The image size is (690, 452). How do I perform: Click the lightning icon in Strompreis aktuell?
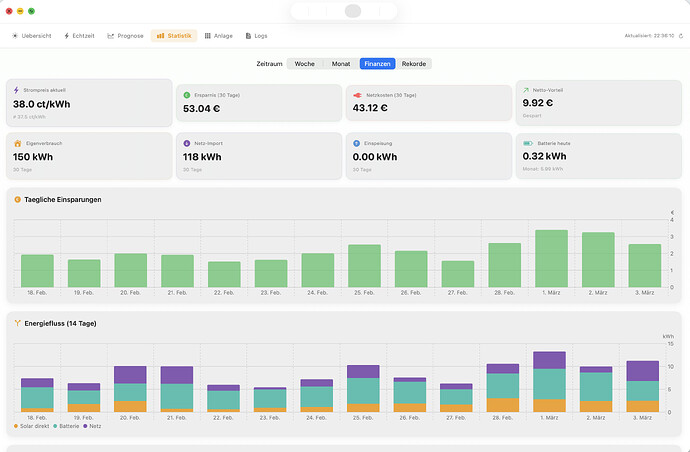16,90
